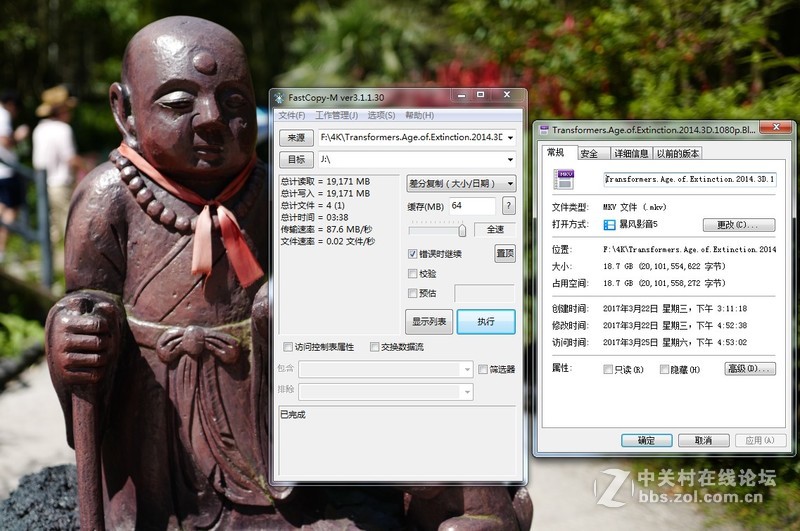
Task: Click the 来源 source button
Action: pos(296,138)
